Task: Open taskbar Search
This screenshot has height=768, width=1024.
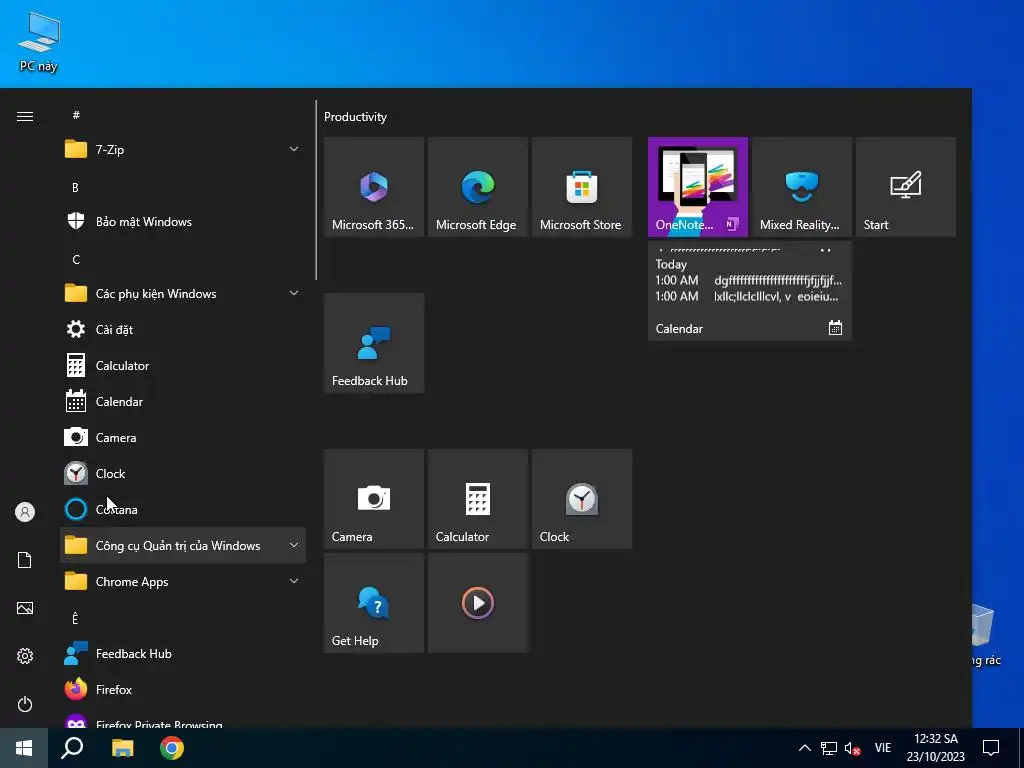Action: [72, 748]
